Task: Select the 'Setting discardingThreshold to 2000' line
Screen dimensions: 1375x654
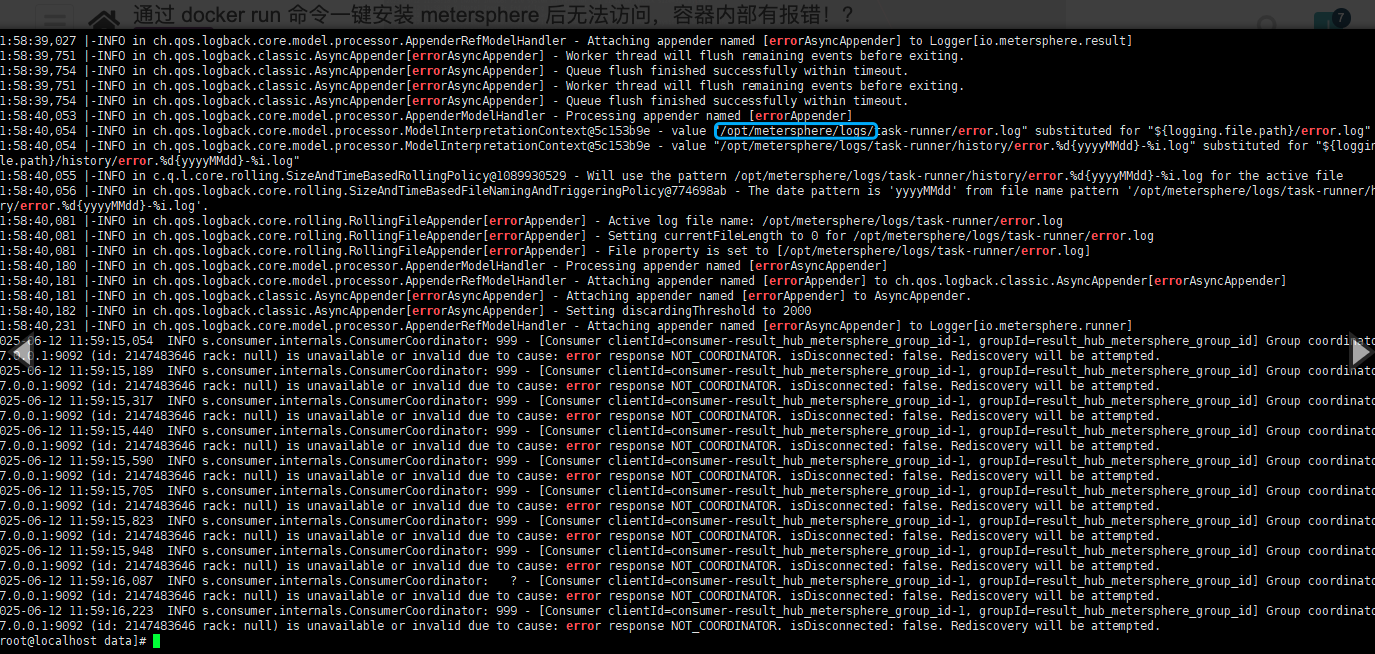Action: tap(406, 311)
